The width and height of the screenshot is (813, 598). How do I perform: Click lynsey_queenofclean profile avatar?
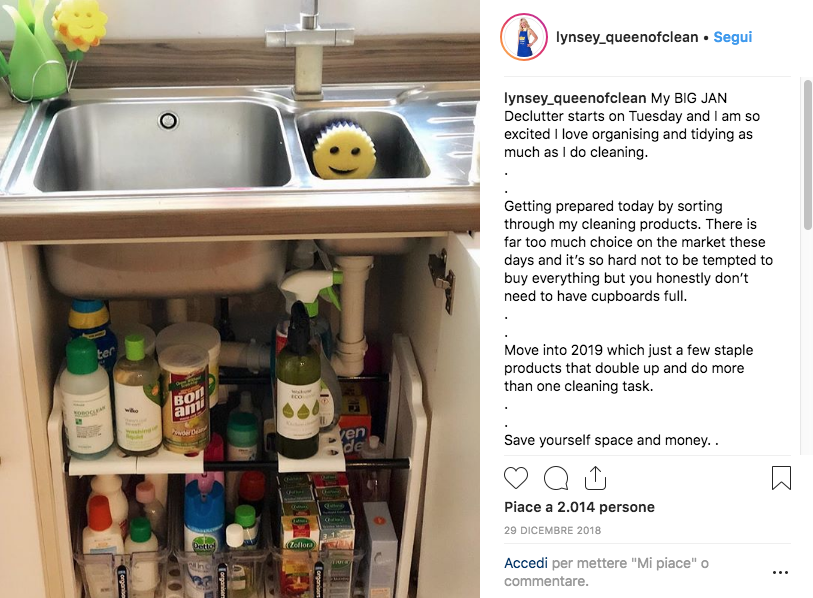tap(524, 37)
